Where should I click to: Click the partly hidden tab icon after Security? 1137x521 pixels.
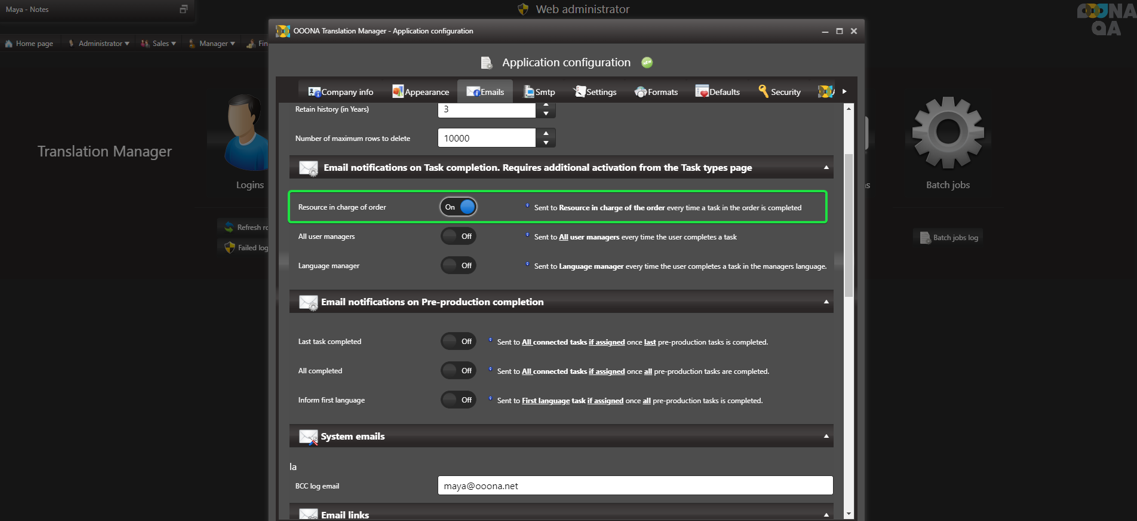[x=826, y=92]
